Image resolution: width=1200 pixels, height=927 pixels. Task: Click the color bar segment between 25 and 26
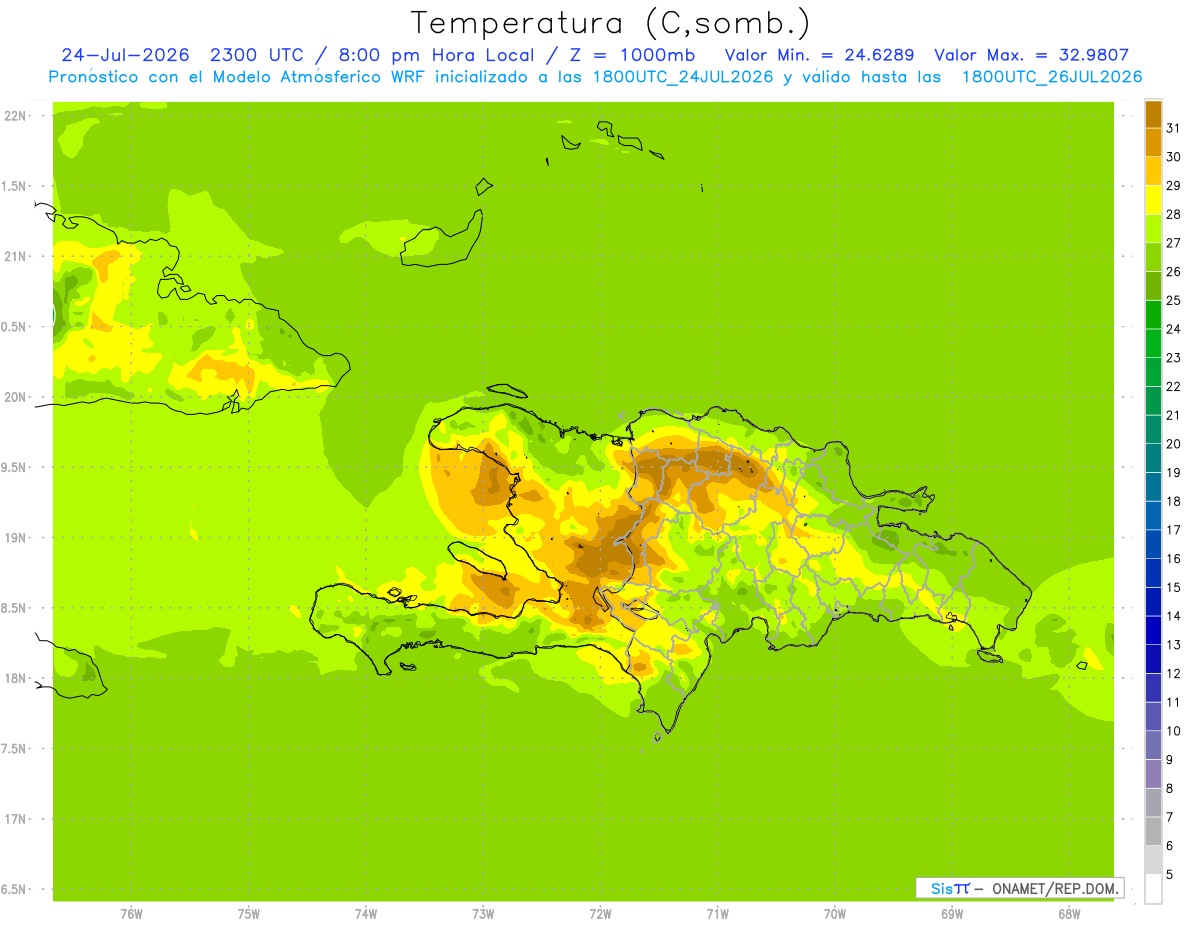[x=1153, y=285]
